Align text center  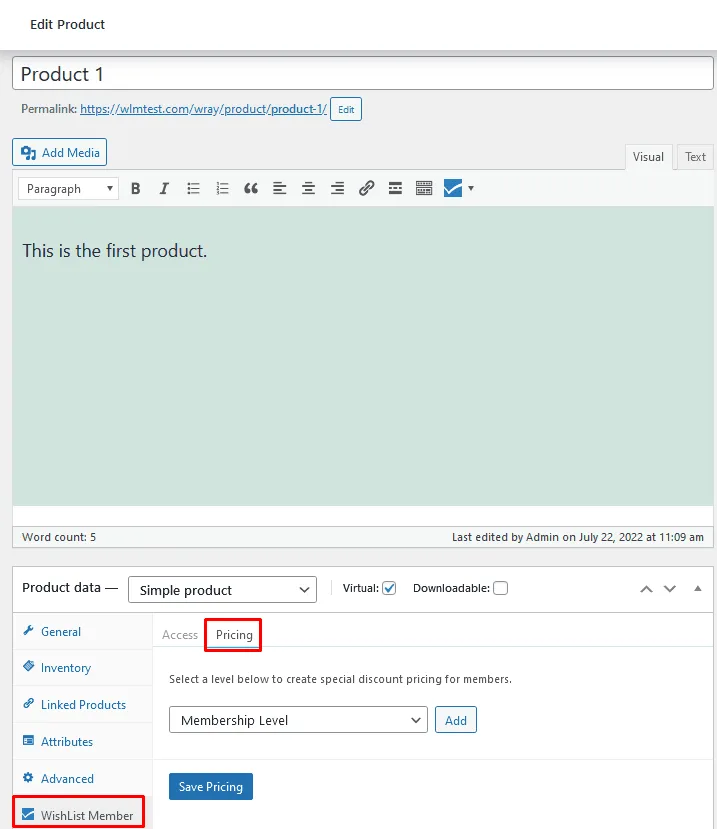[x=308, y=188]
